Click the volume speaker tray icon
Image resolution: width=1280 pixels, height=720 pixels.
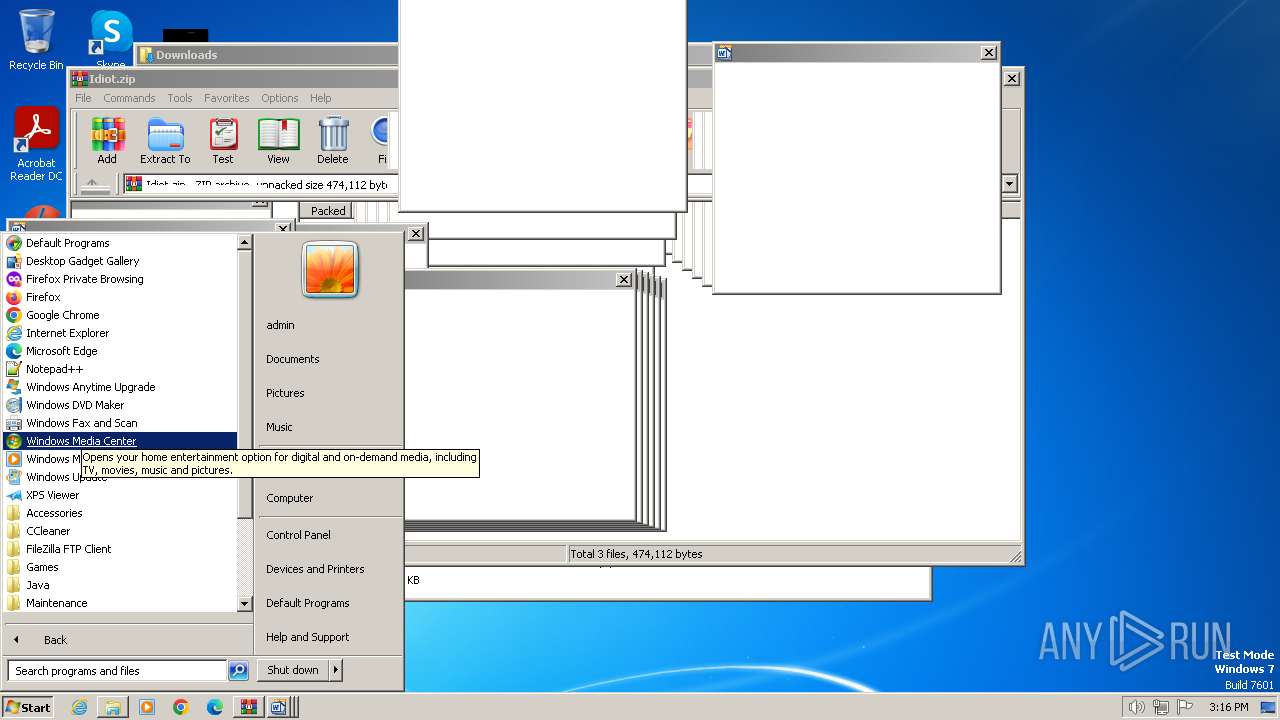[1136, 707]
